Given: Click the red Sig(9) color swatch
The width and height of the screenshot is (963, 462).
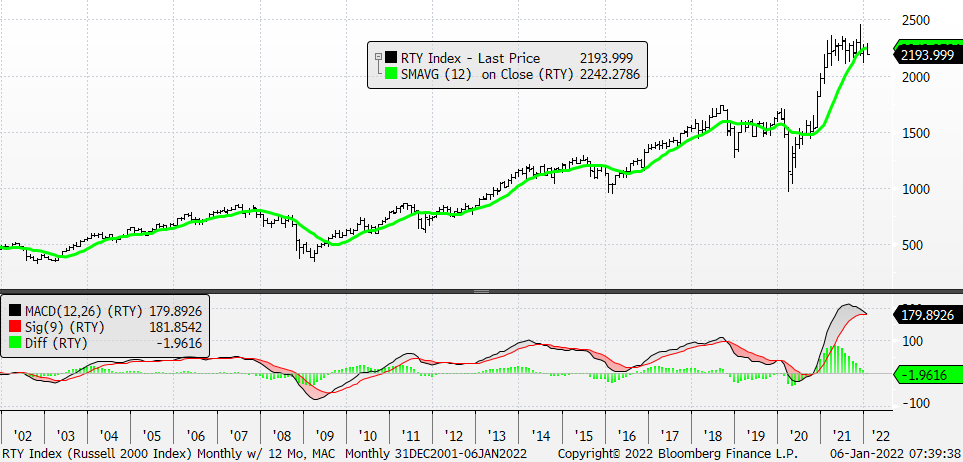Looking at the screenshot, I should [14, 326].
